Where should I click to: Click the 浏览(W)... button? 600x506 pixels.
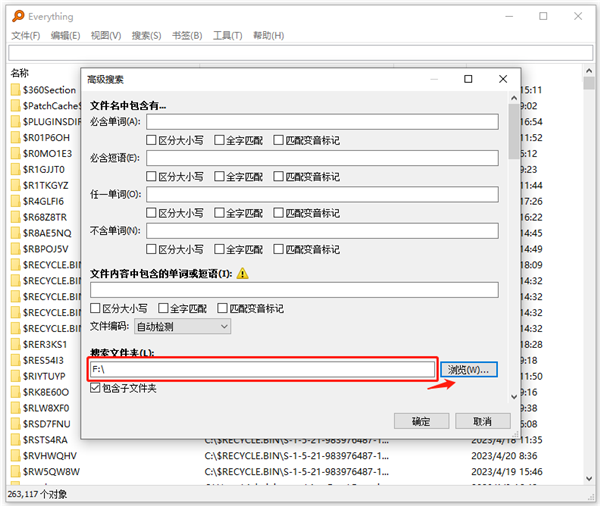click(x=469, y=370)
